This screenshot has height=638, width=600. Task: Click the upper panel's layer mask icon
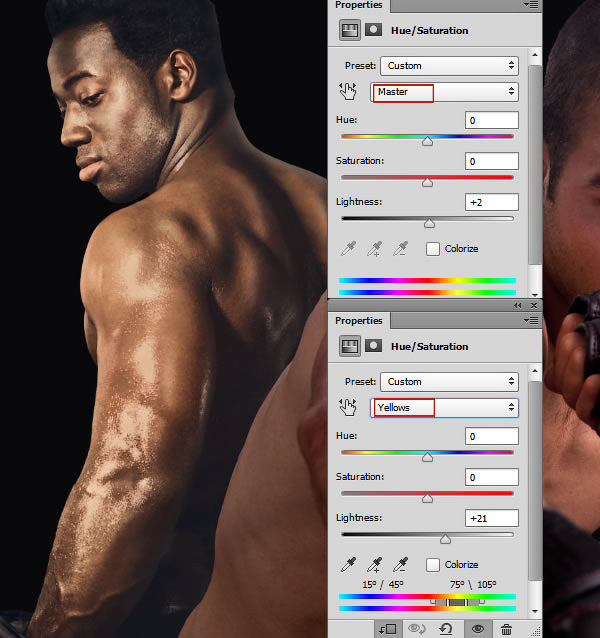click(373, 30)
